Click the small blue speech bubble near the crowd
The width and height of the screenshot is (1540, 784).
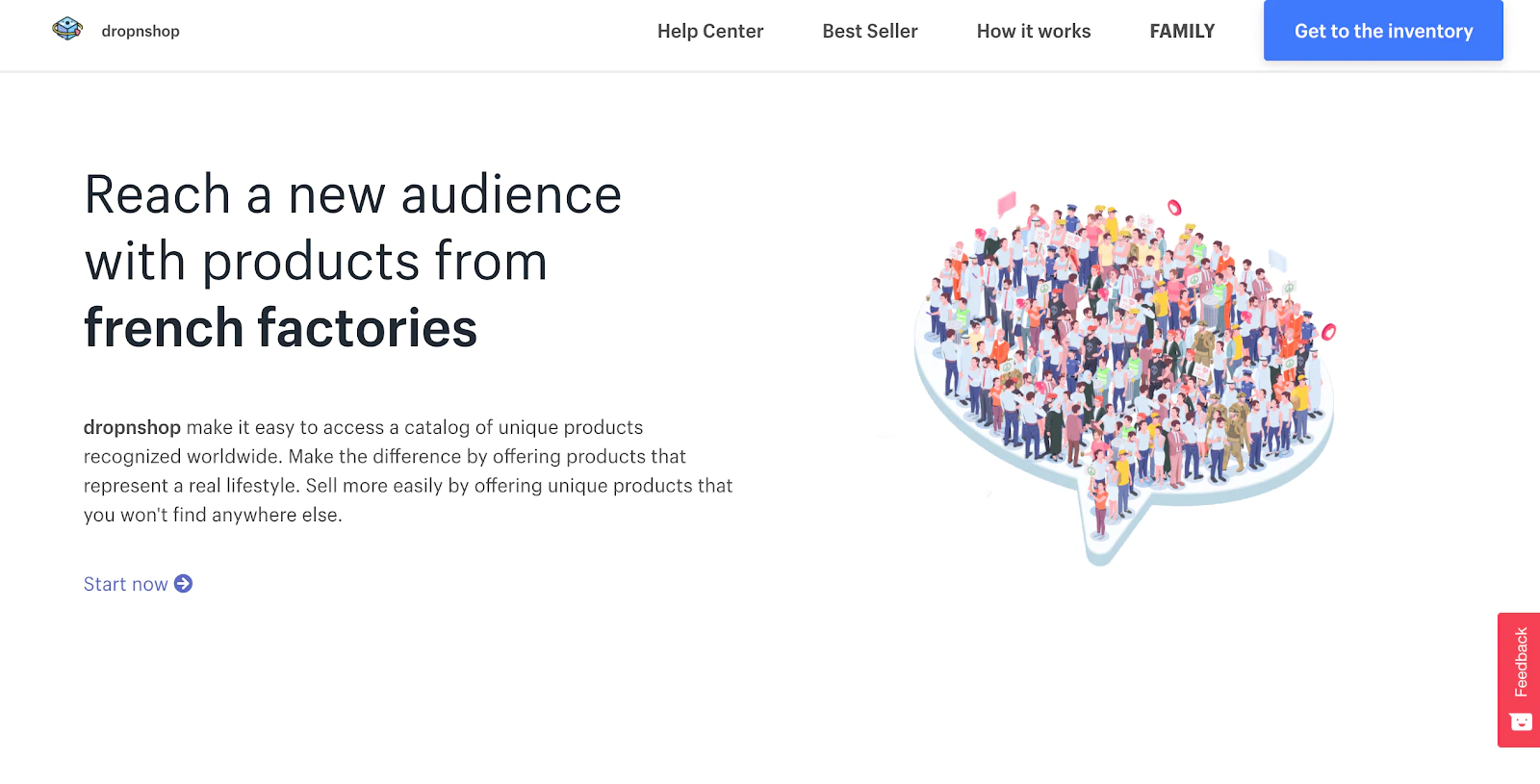click(1277, 260)
